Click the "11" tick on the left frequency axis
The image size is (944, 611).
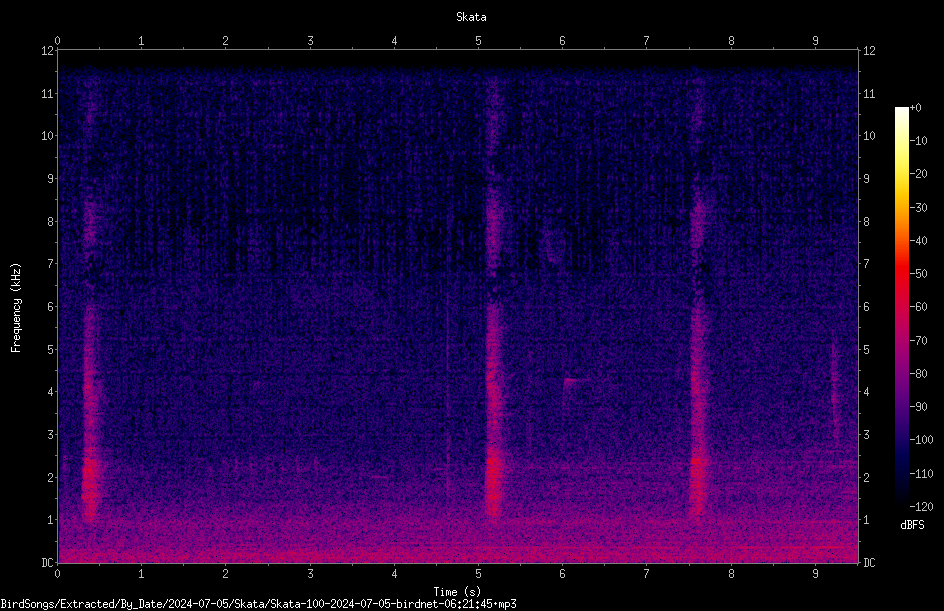pos(48,93)
